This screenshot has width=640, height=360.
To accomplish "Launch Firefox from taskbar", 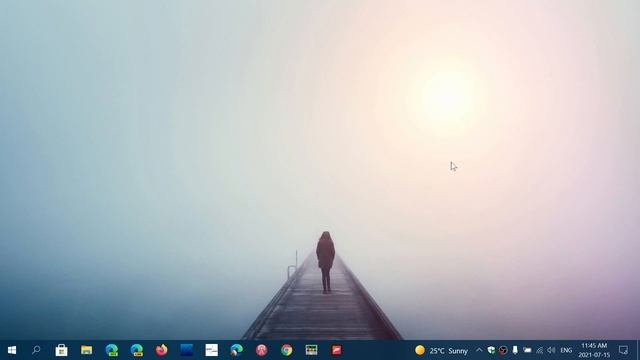I will 162,350.
